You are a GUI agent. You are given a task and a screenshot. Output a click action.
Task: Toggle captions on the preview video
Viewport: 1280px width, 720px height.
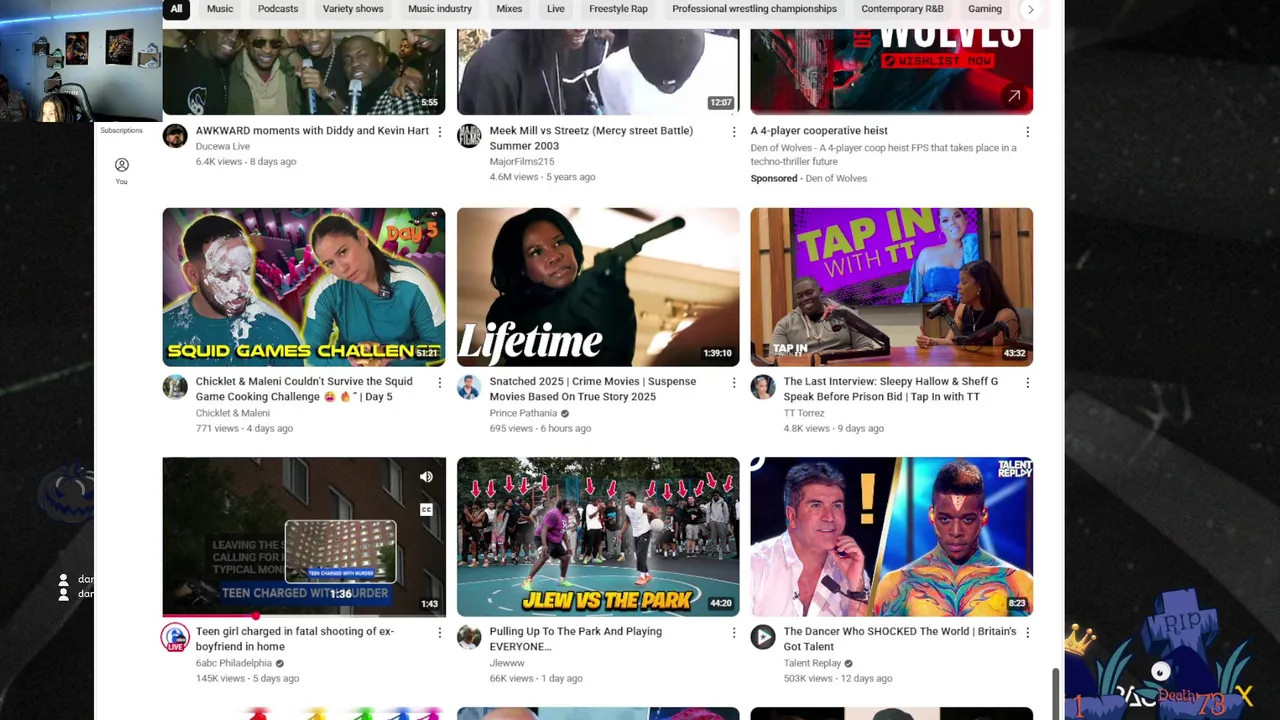coord(426,510)
